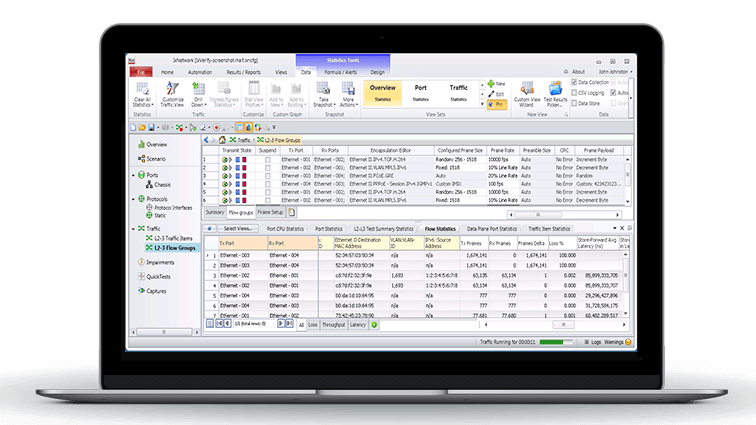Click the Open folder icon in quick toolbar
Image resolution: width=756 pixels, height=425 pixels.
tap(142, 127)
